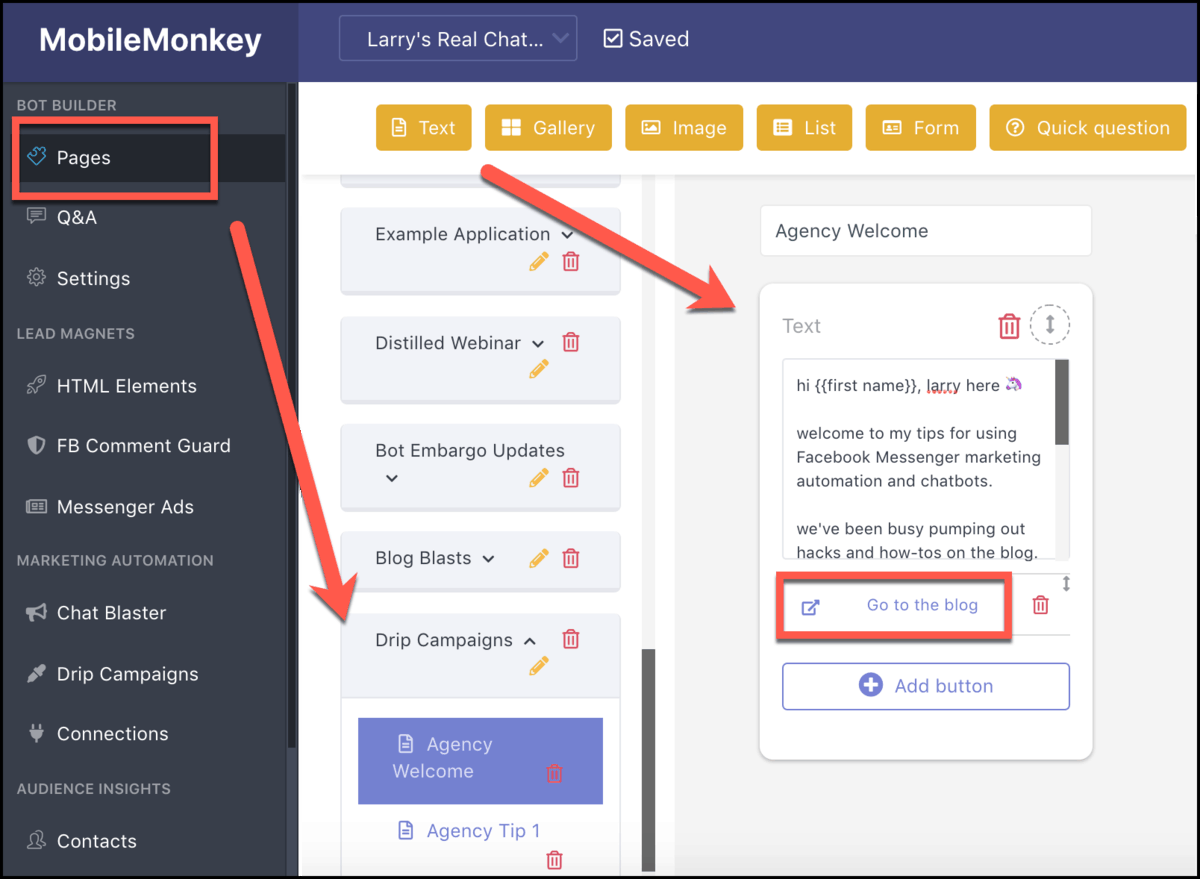This screenshot has width=1200, height=879.
Task: Click the Agency Welcome page name field
Action: coord(926,231)
